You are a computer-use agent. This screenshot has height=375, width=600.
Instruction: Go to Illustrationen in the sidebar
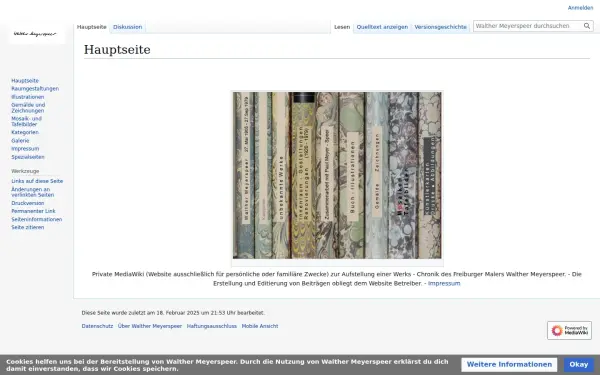tap(28, 97)
